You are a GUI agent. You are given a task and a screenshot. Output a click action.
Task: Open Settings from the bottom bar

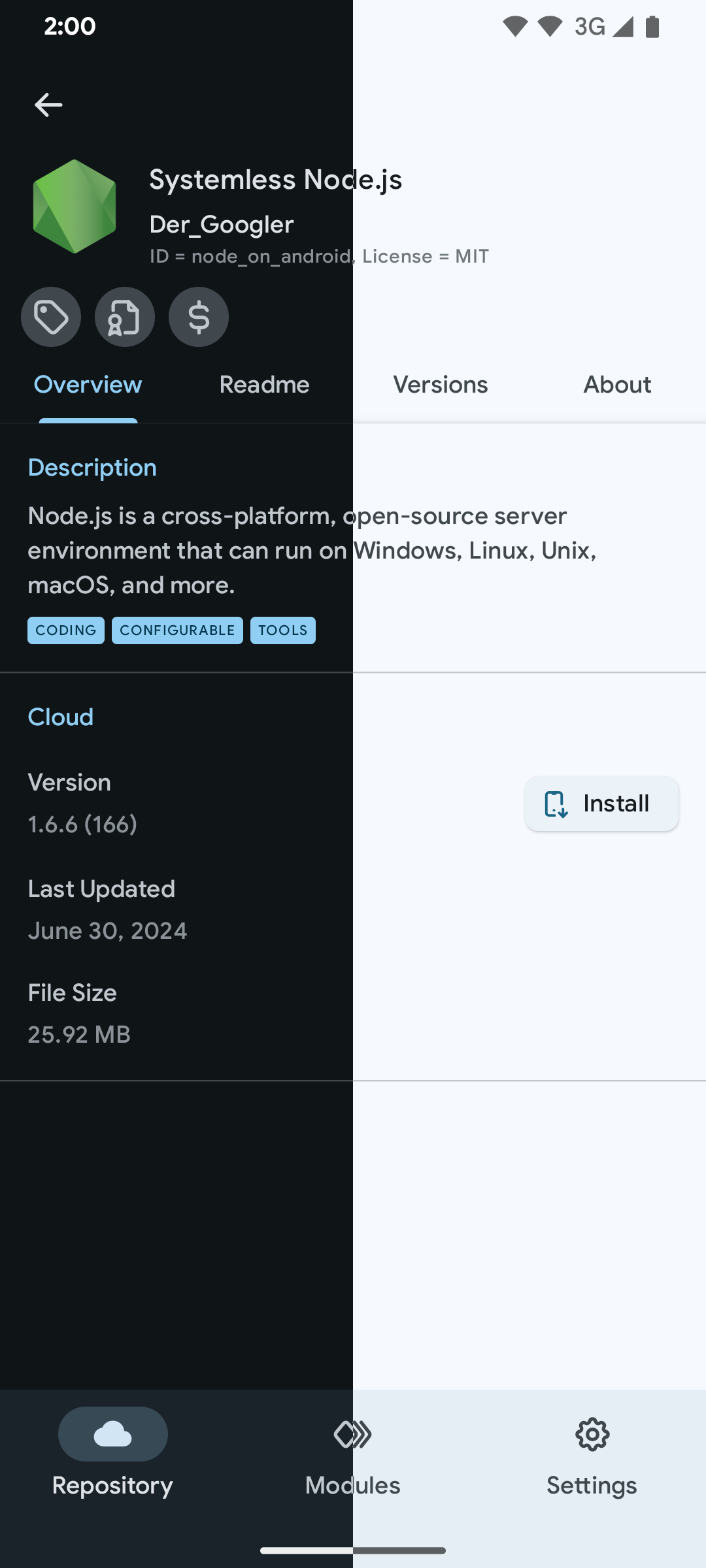[x=592, y=1453]
